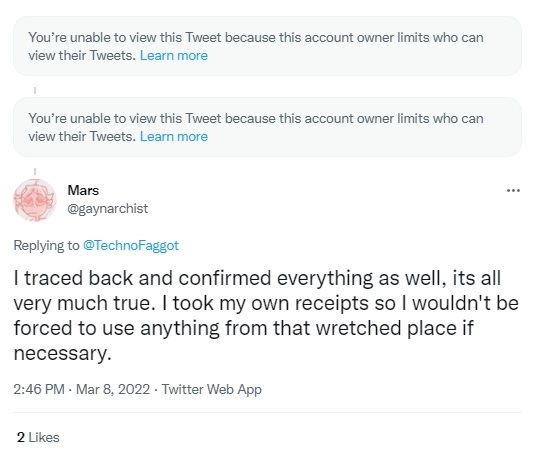
Task: Visit the @gaynarchist handle
Action: pyautogui.click(x=107, y=209)
